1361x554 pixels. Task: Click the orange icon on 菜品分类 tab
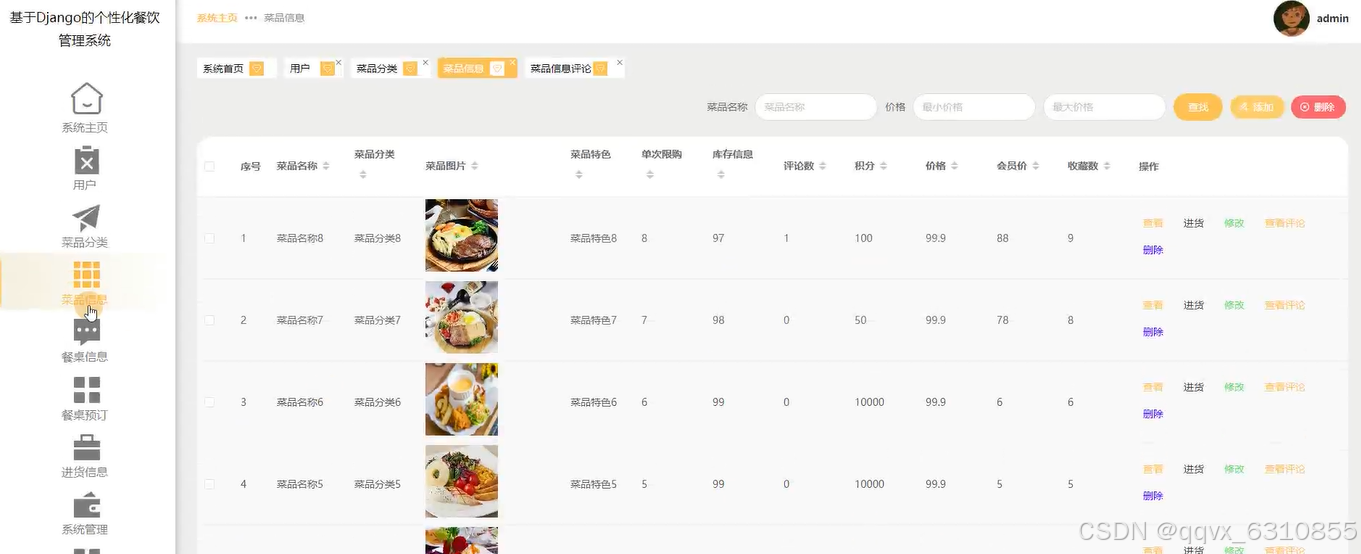[410, 69]
